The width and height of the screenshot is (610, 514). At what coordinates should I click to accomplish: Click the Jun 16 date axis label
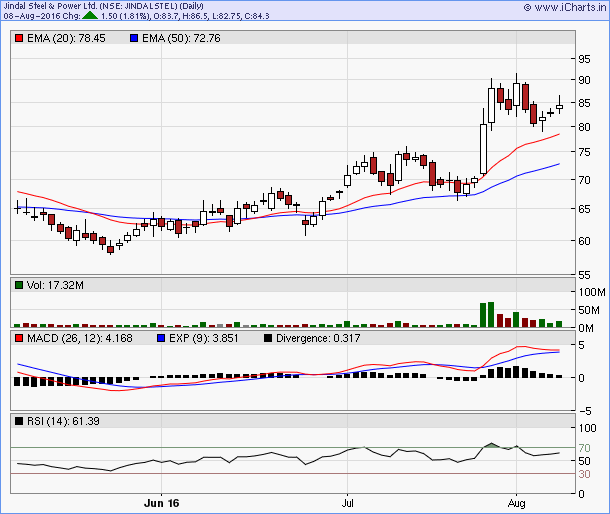161,503
